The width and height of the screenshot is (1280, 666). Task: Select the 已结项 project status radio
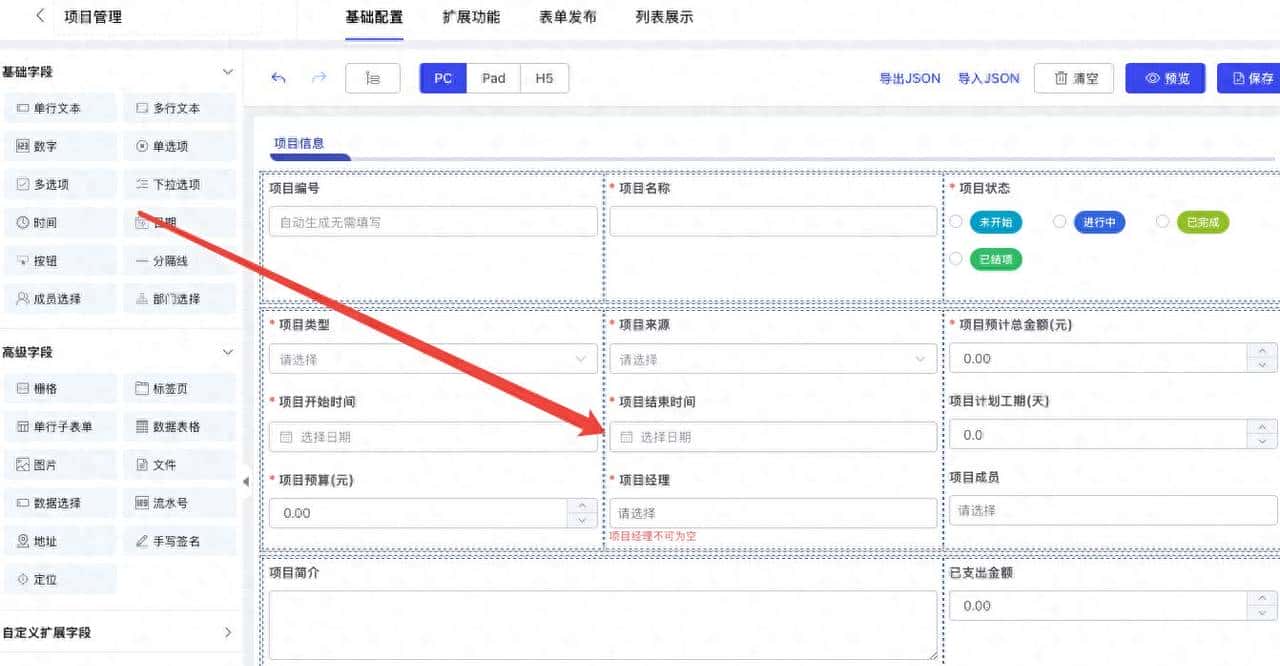coord(957,258)
